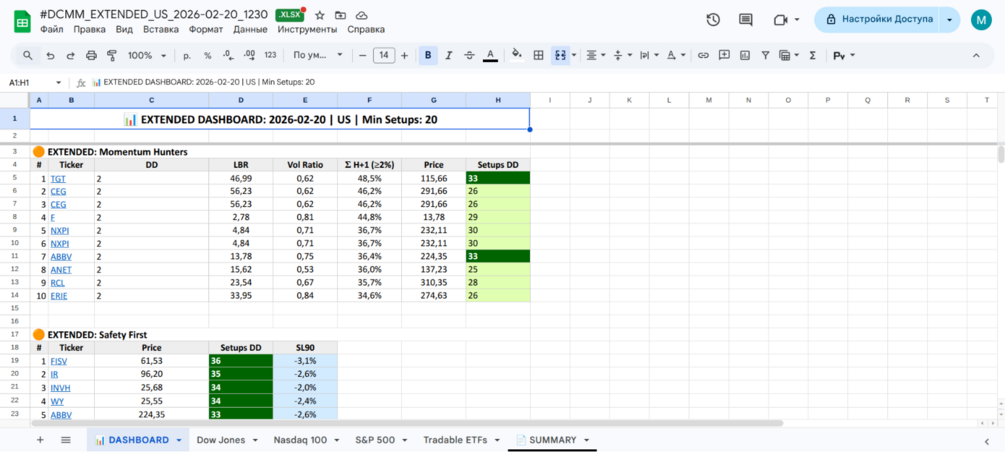Open the Данные menu

click(x=251, y=29)
